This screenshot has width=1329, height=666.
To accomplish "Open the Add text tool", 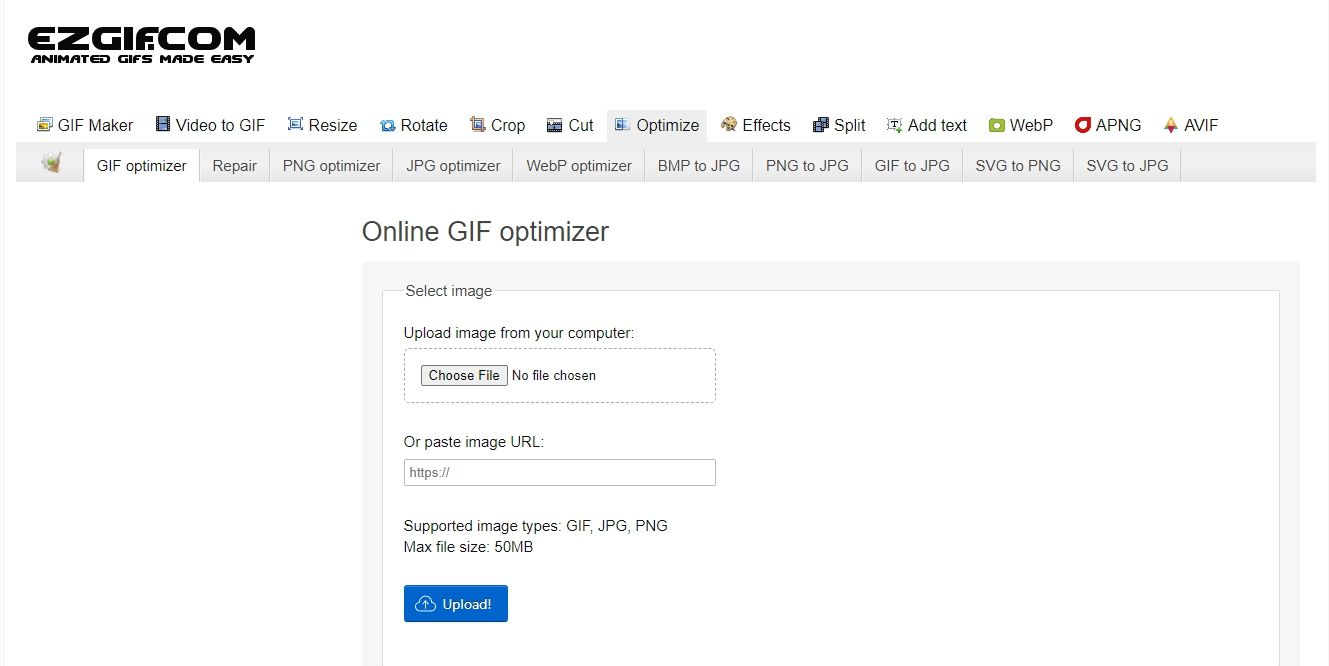I will click(x=926, y=125).
